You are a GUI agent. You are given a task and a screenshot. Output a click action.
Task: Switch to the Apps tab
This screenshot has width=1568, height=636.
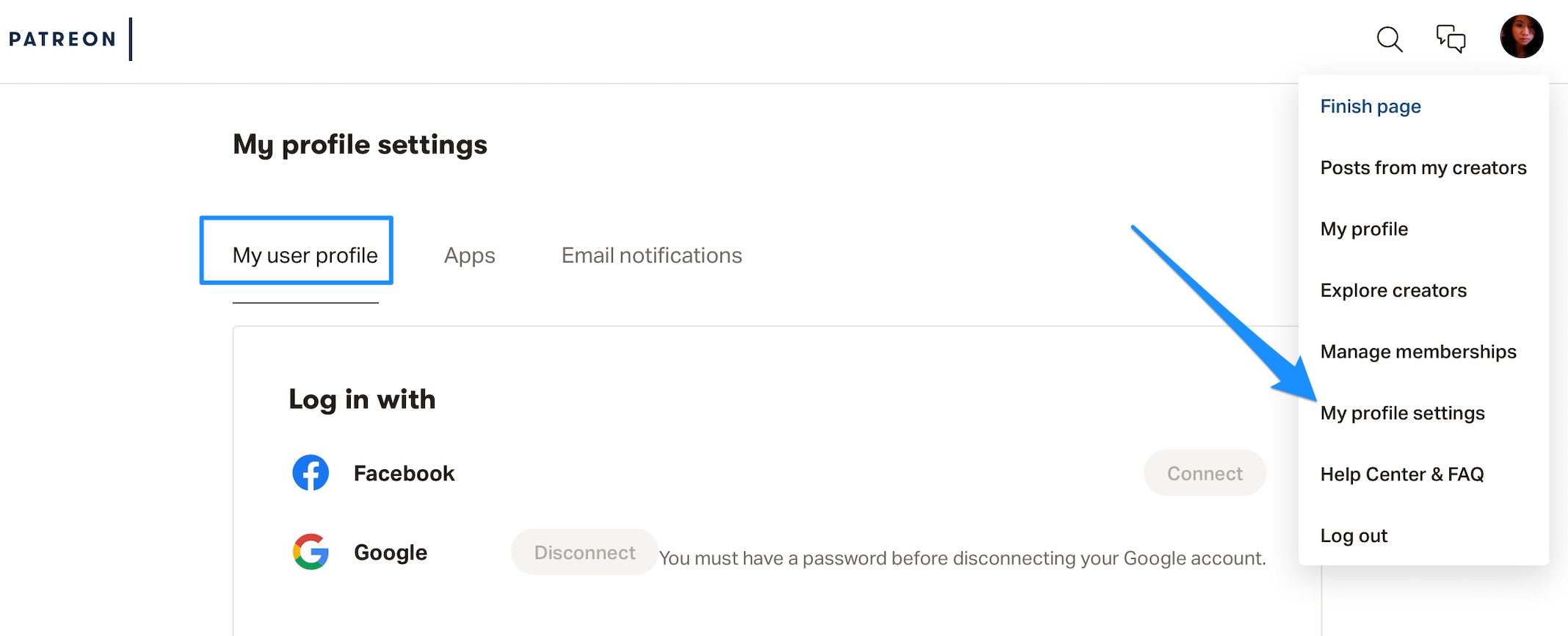(x=470, y=256)
